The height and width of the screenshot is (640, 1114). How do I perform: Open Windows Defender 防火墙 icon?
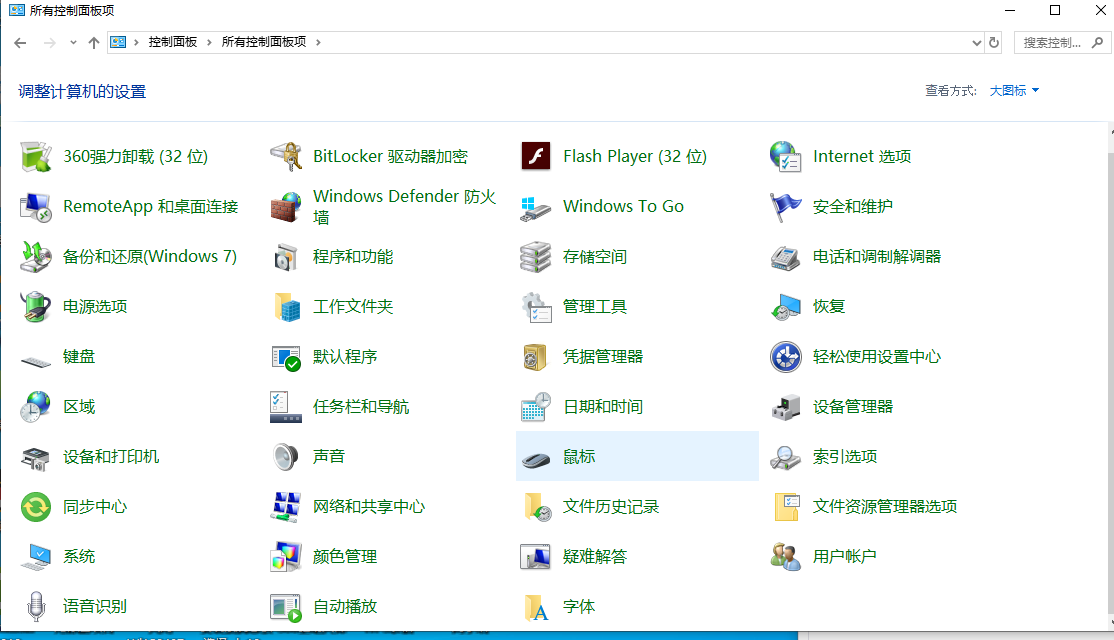tap(286, 207)
